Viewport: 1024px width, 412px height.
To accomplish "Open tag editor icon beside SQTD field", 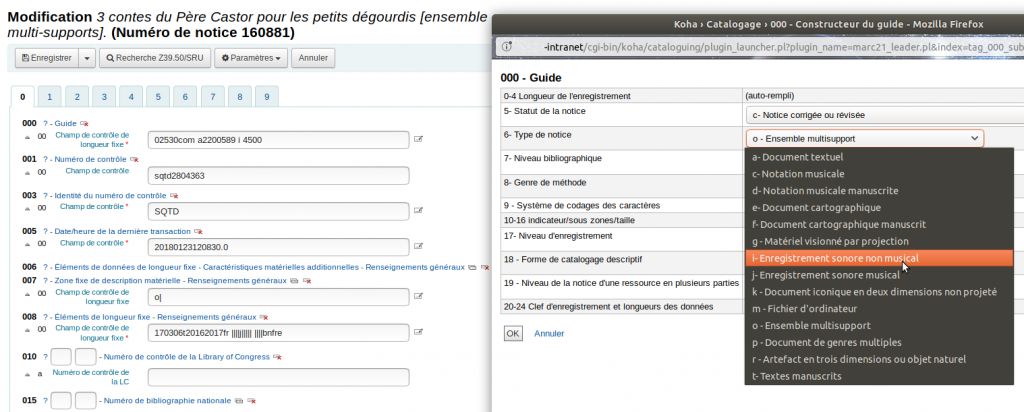I will click(419, 210).
